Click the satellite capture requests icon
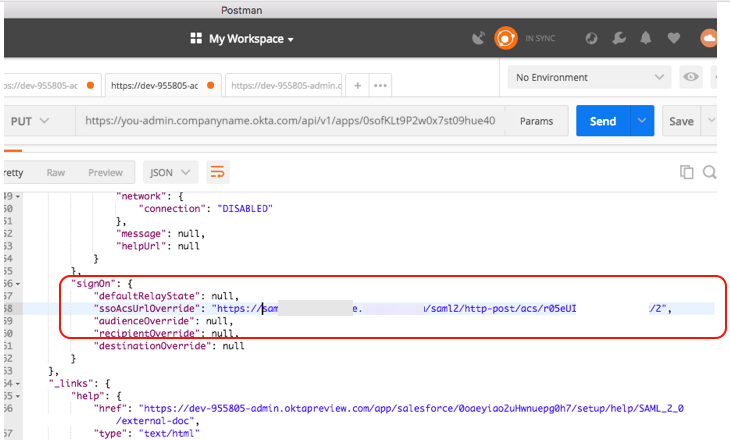Viewport: 730px width, 440px height. pyautogui.click(x=478, y=38)
